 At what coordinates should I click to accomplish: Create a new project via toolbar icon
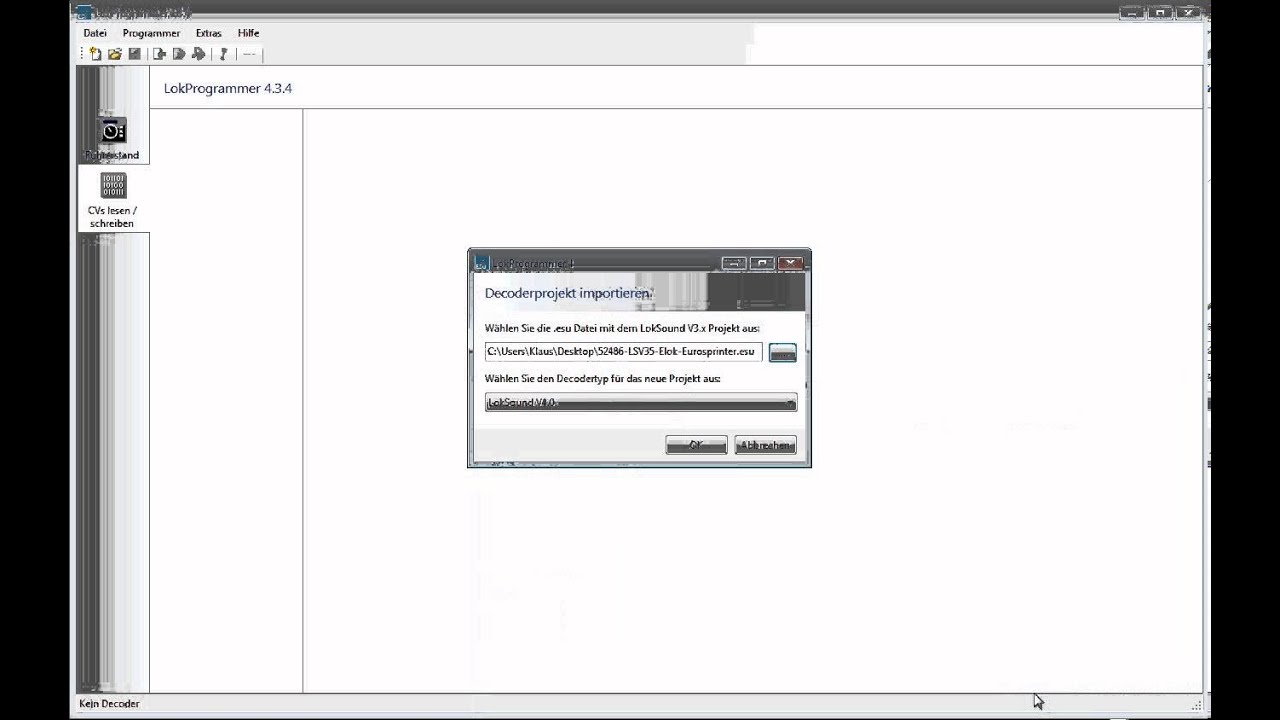[x=95, y=54]
